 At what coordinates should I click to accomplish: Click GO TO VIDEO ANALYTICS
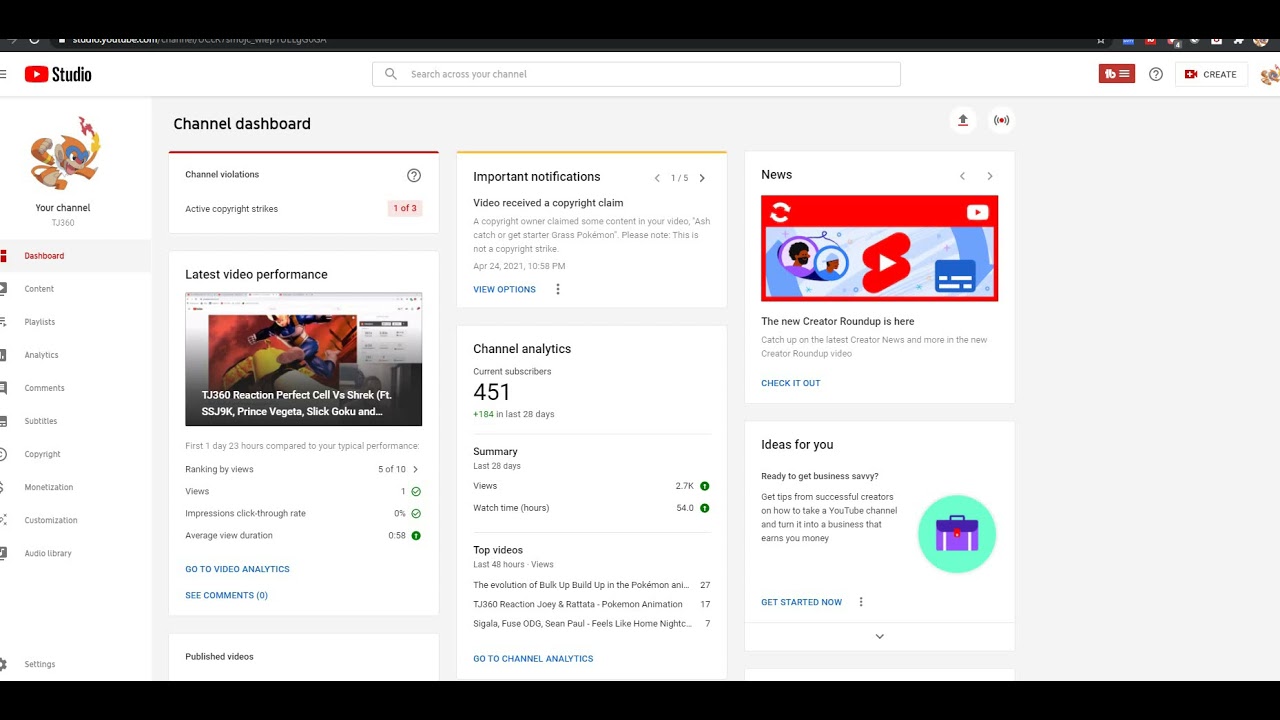point(237,569)
